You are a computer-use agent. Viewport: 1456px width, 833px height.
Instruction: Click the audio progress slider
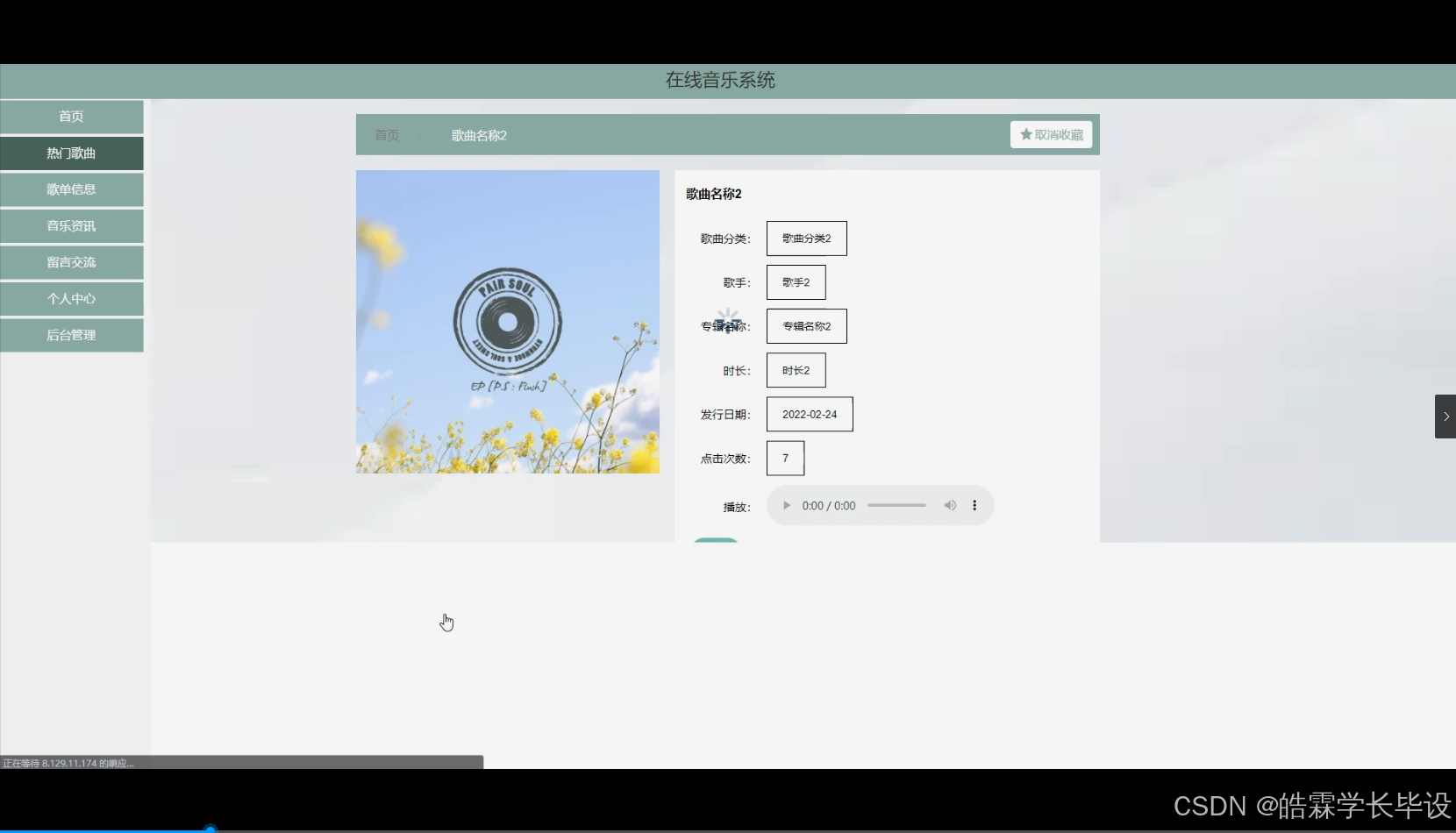click(x=896, y=506)
